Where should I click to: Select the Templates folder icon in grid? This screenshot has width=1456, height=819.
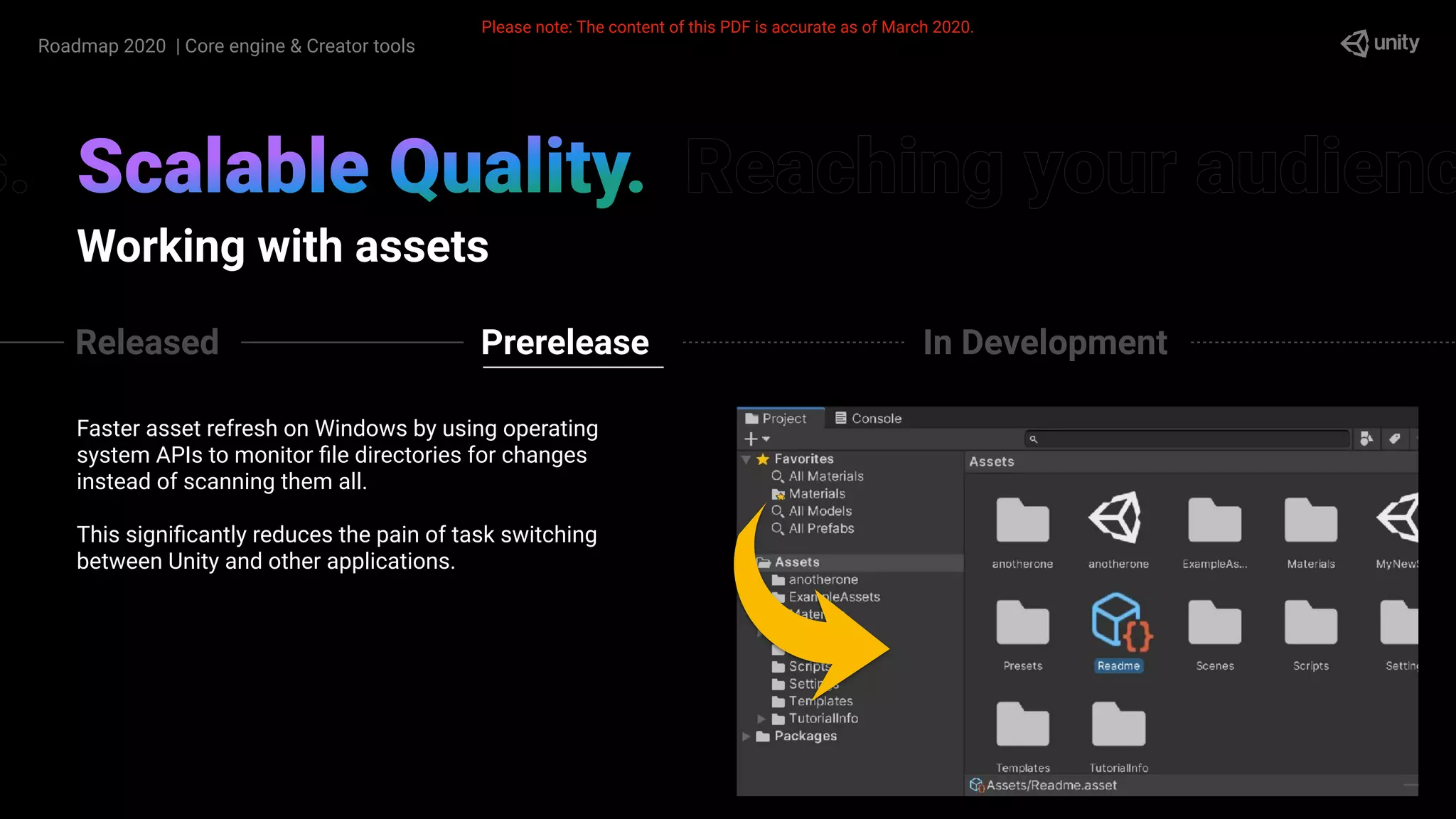click(1022, 724)
